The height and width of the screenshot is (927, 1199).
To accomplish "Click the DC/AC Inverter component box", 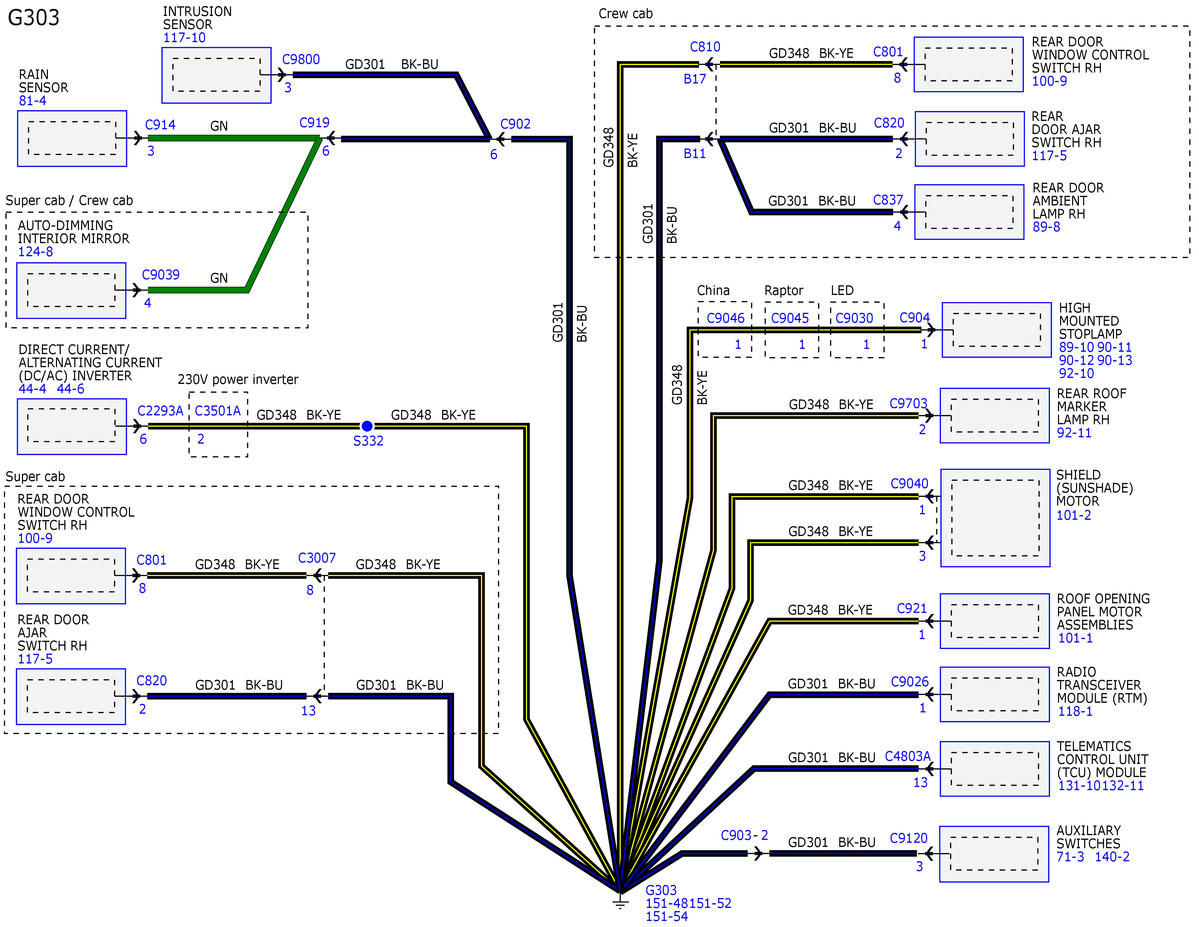I will [x=71, y=425].
